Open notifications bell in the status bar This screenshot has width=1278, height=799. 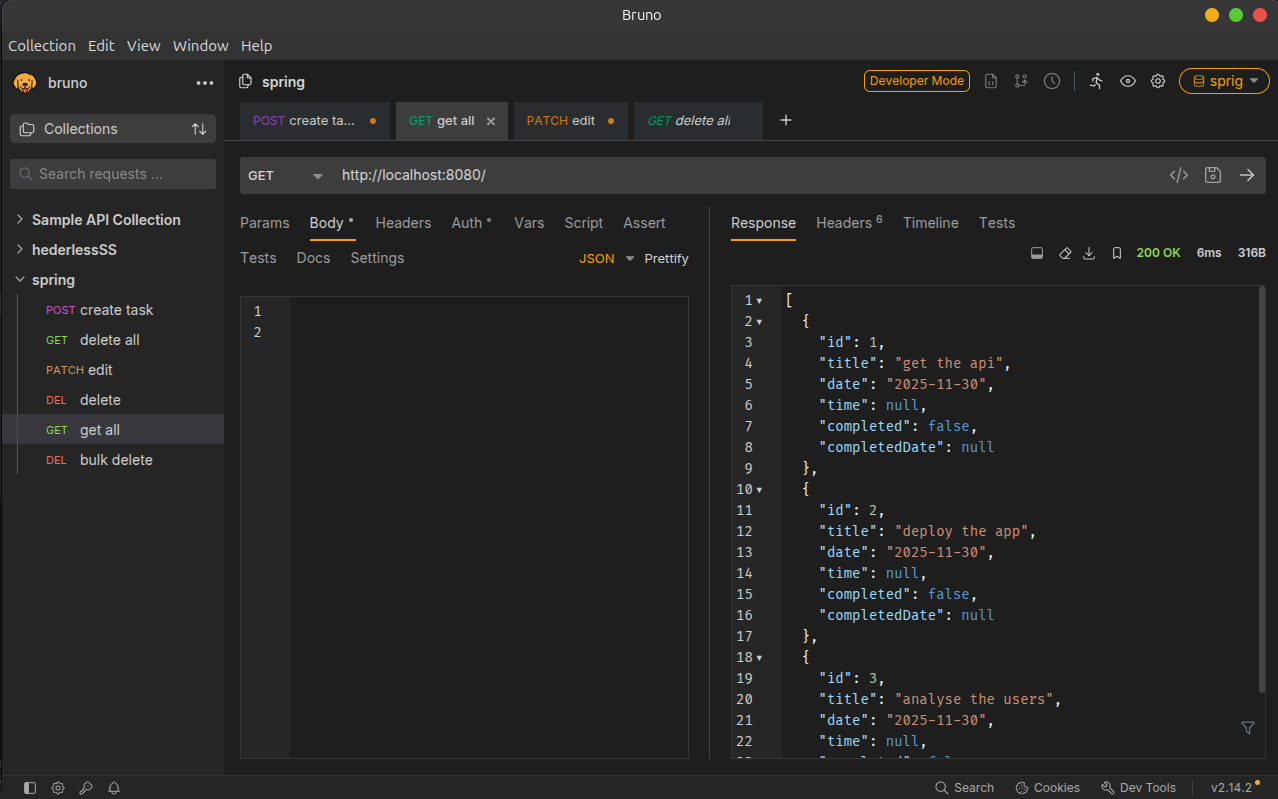click(x=114, y=788)
